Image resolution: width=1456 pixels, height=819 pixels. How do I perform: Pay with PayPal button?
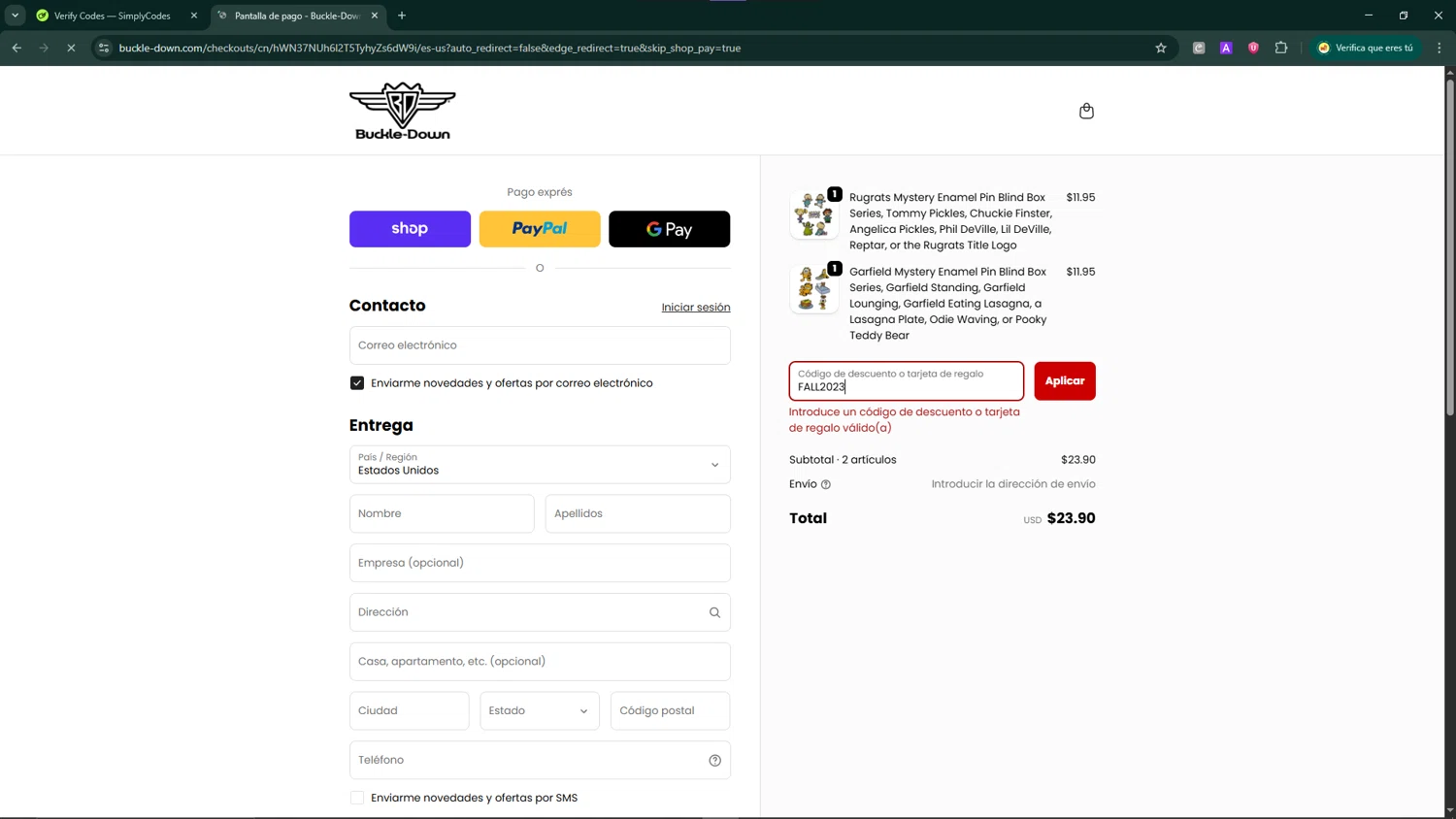click(x=540, y=229)
